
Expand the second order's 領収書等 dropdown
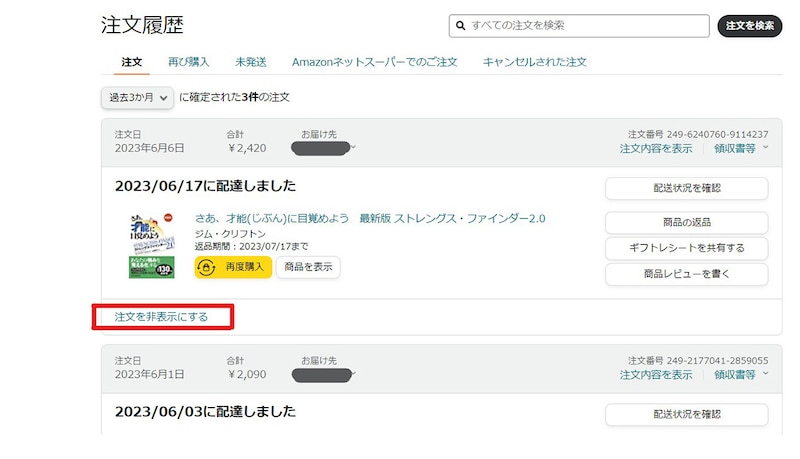(741, 375)
